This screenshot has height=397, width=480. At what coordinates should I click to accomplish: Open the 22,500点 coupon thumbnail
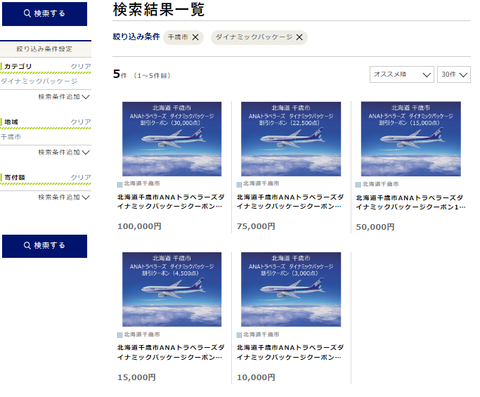[x=291, y=139]
